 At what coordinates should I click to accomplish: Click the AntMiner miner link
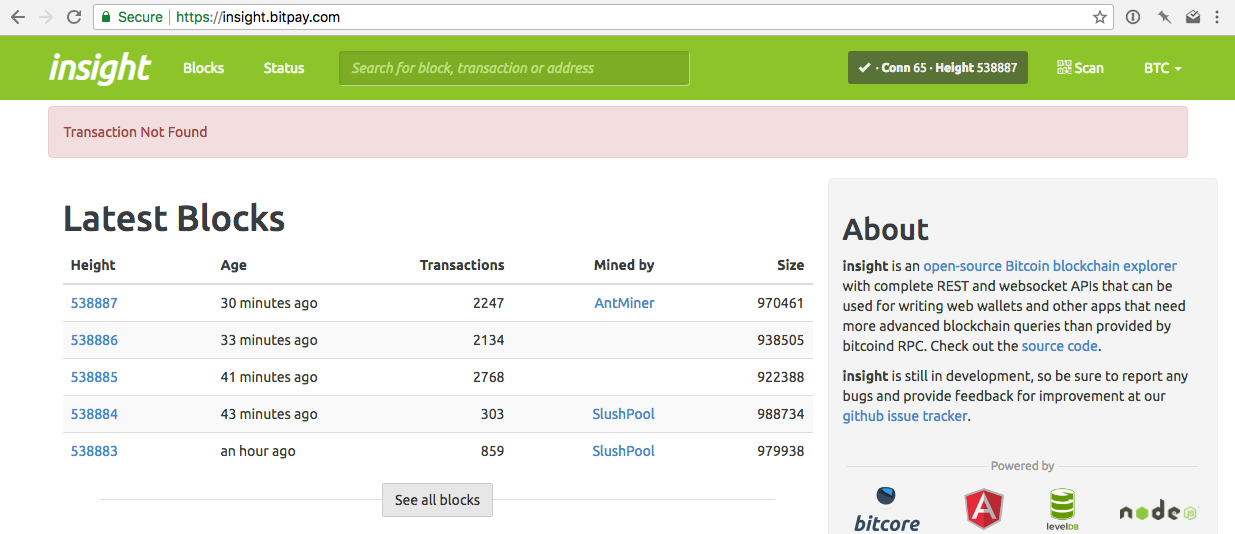[x=624, y=303]
